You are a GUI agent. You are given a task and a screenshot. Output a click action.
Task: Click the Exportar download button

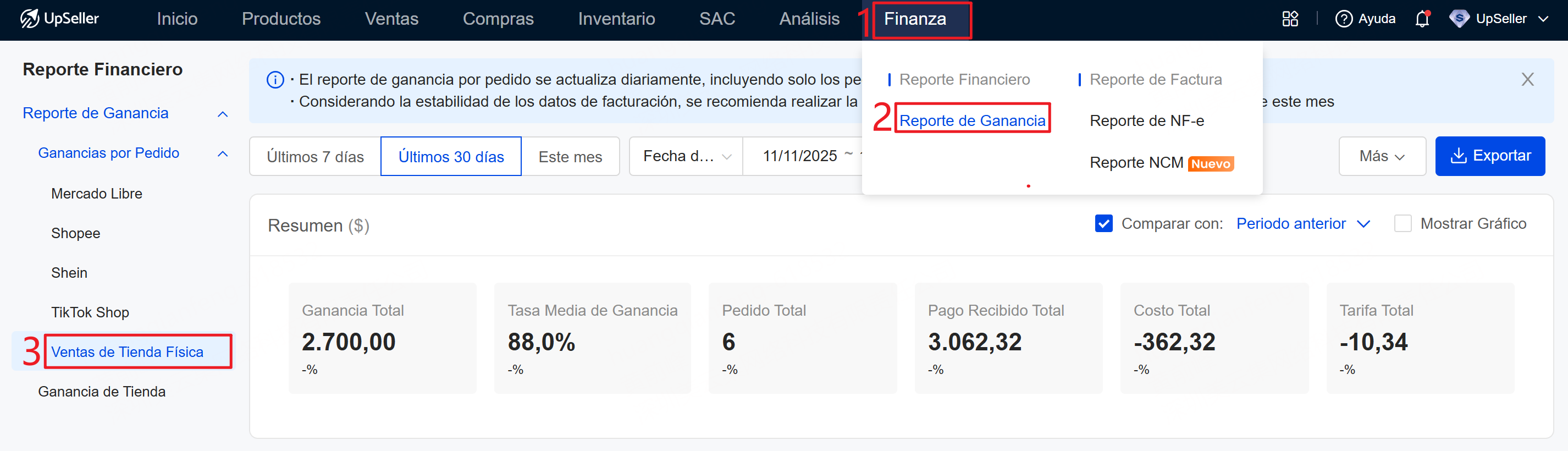1489,156
